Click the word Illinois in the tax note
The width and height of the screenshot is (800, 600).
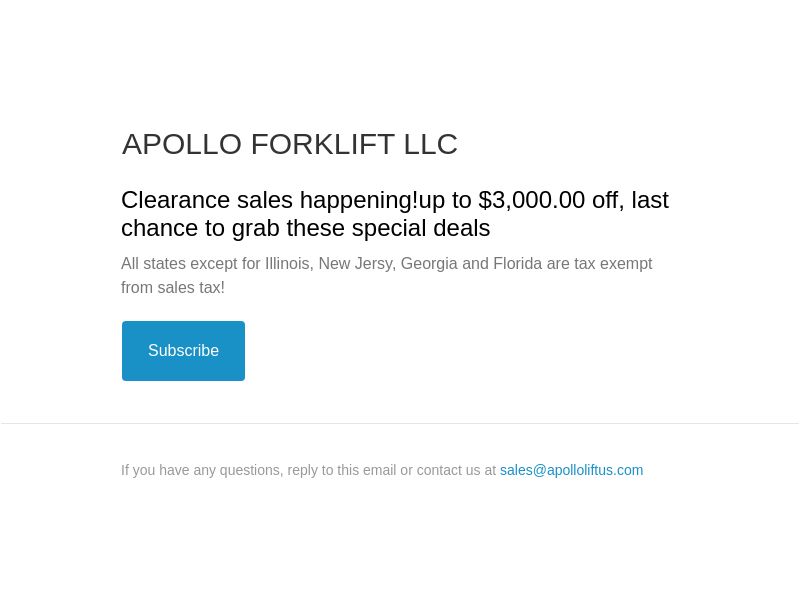[288, 264]
